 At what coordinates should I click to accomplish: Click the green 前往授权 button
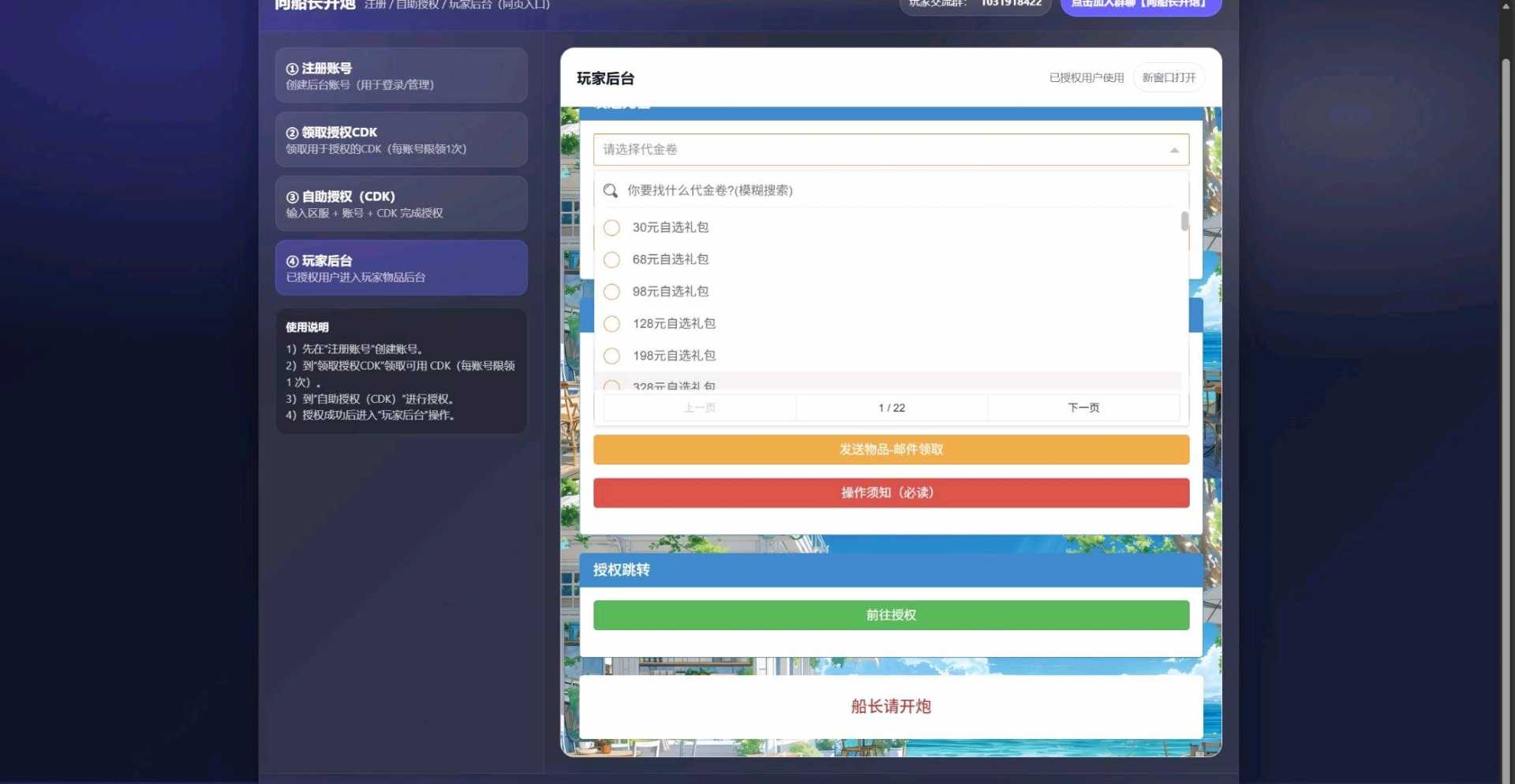point(890,615)
